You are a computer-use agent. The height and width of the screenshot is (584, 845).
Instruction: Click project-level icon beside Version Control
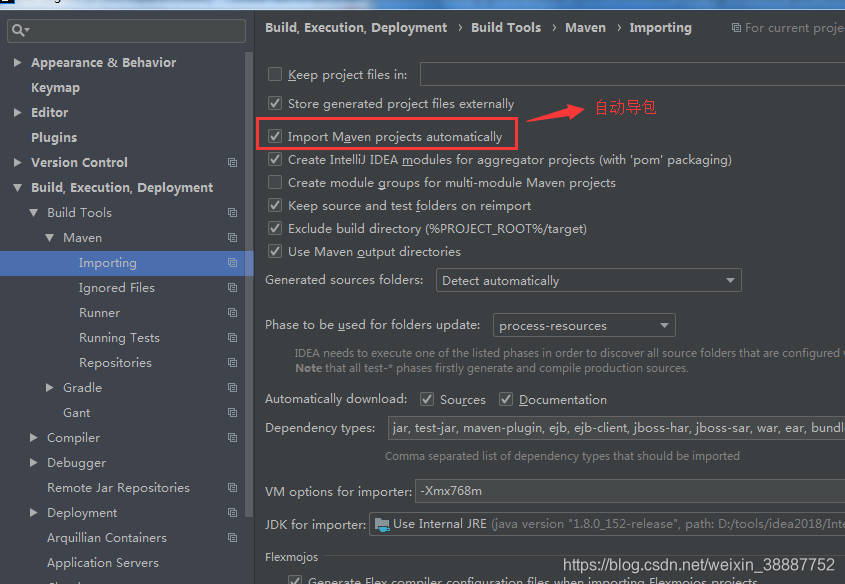click(232, 163)
